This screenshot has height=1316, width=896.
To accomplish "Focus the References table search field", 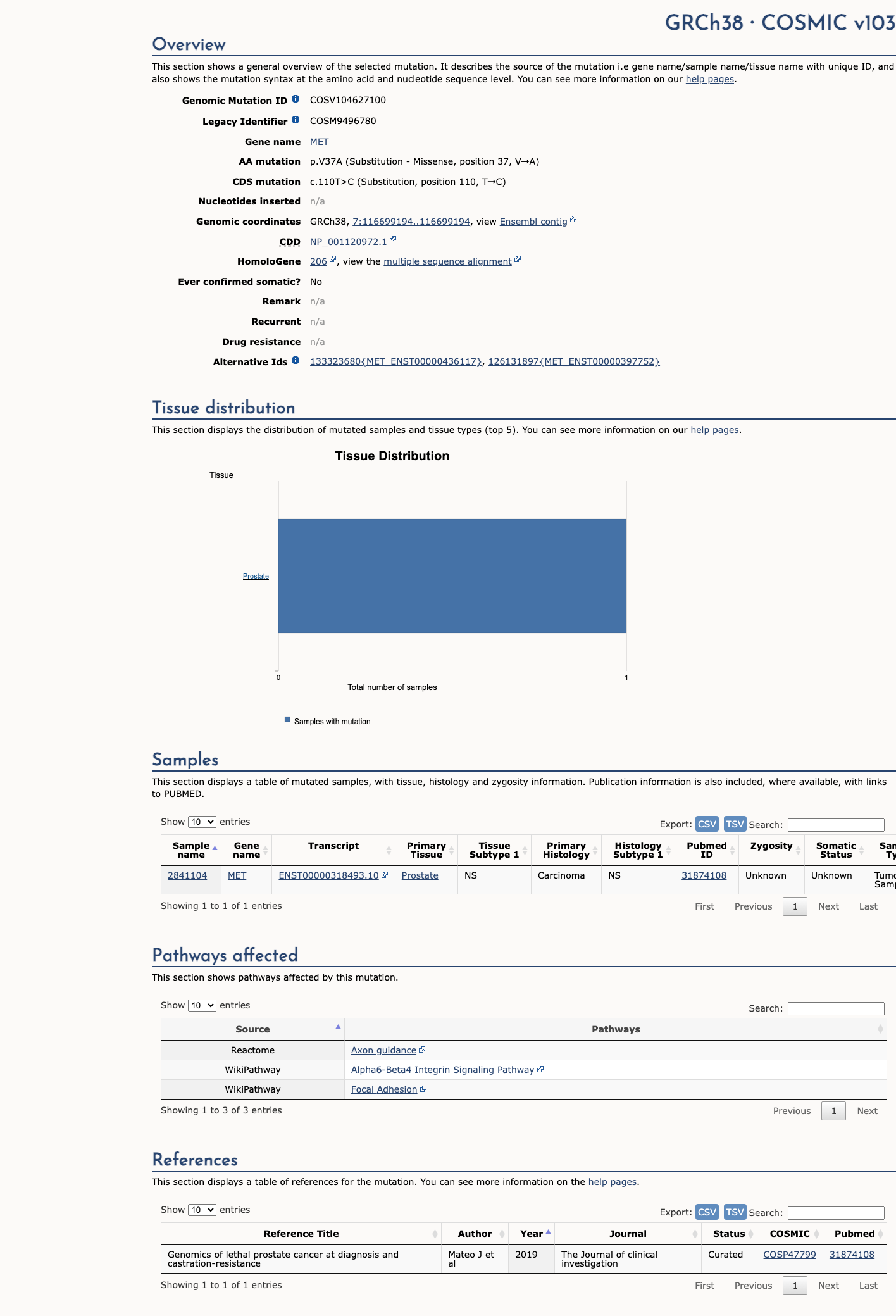I will 836,1213.
